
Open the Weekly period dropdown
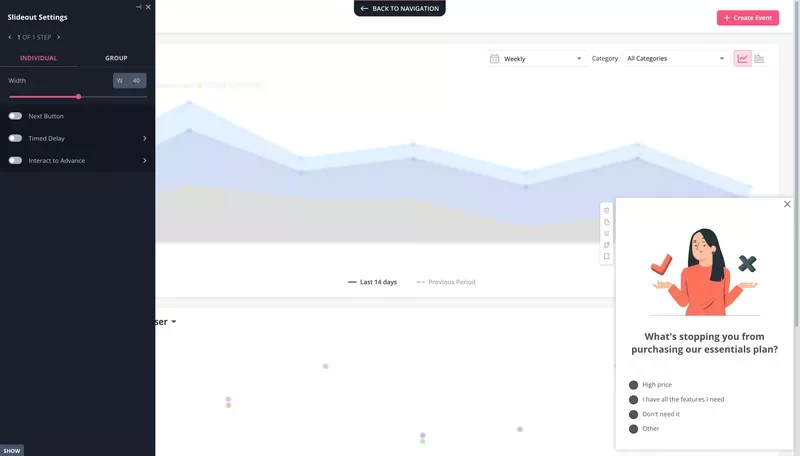point(536,59)
